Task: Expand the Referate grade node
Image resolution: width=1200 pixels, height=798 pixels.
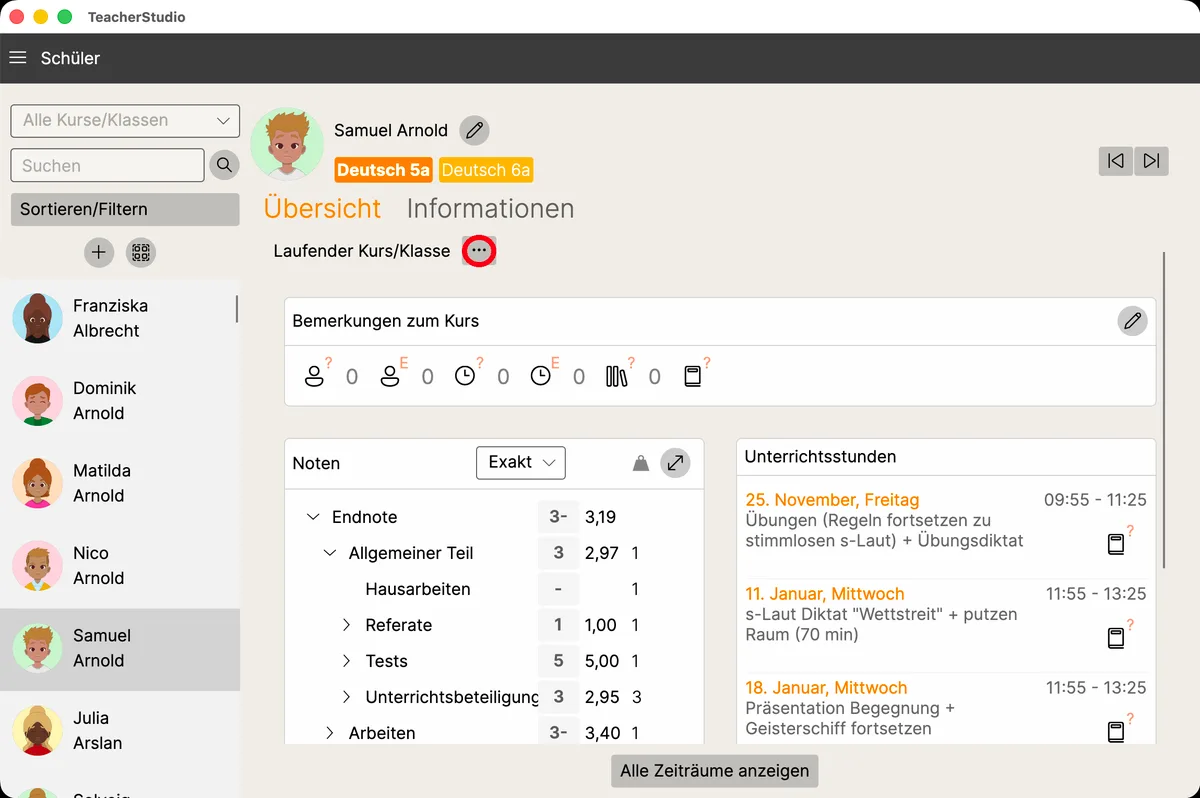Action: [347, 625]
